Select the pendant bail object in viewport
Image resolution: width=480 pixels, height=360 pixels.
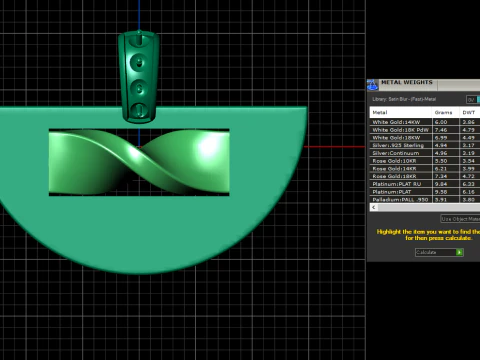click(x=139, y=77)
